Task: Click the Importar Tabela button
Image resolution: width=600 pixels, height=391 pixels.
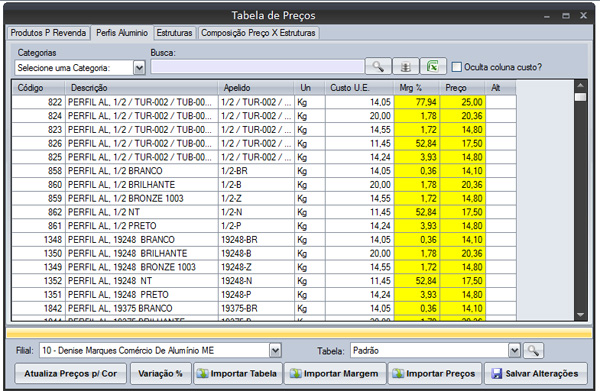Action: tap(238, 373)
